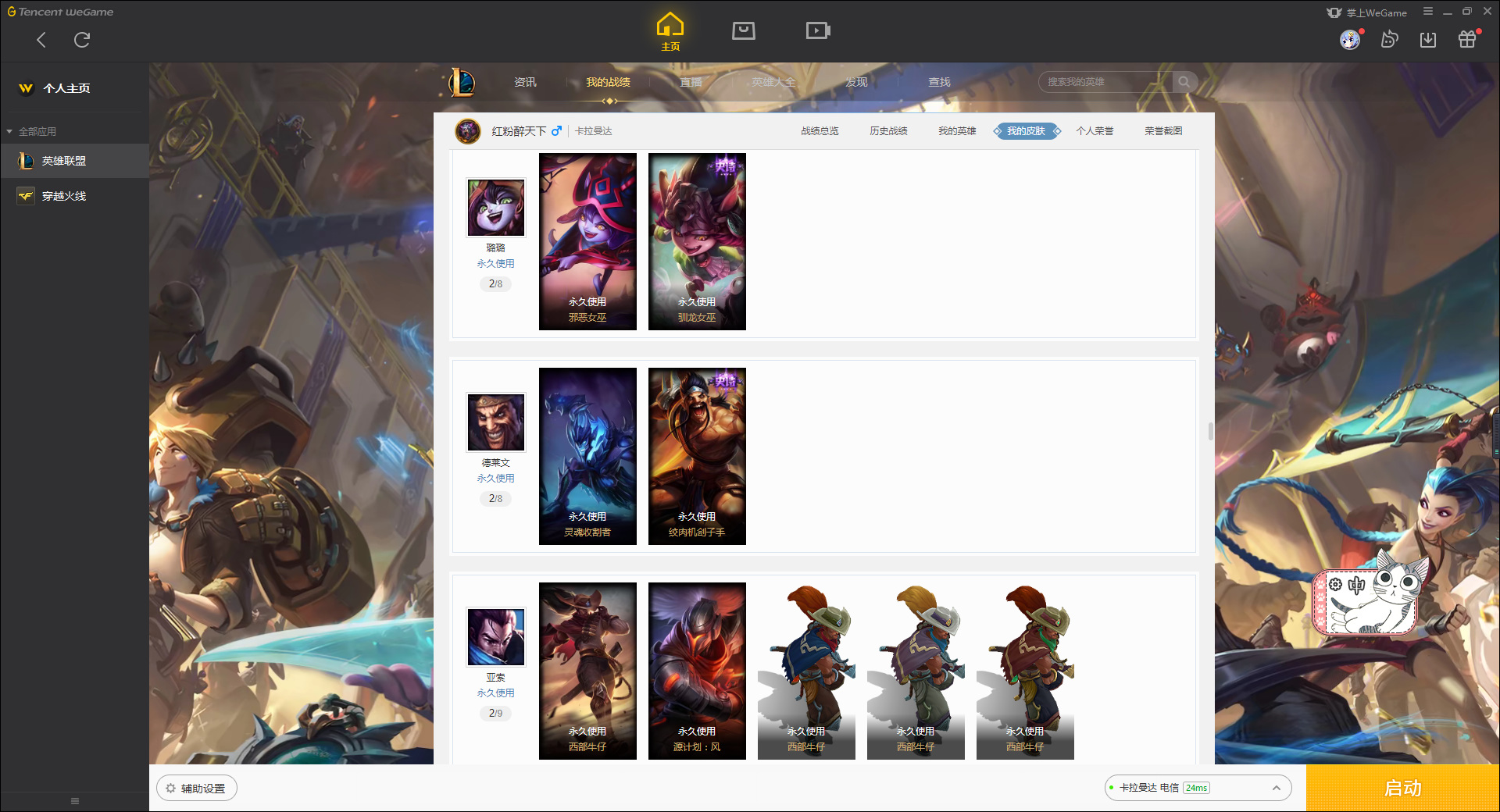The image size is (1500, 812).
Task: Open the video live icon
Action: [x=818, y=30]
